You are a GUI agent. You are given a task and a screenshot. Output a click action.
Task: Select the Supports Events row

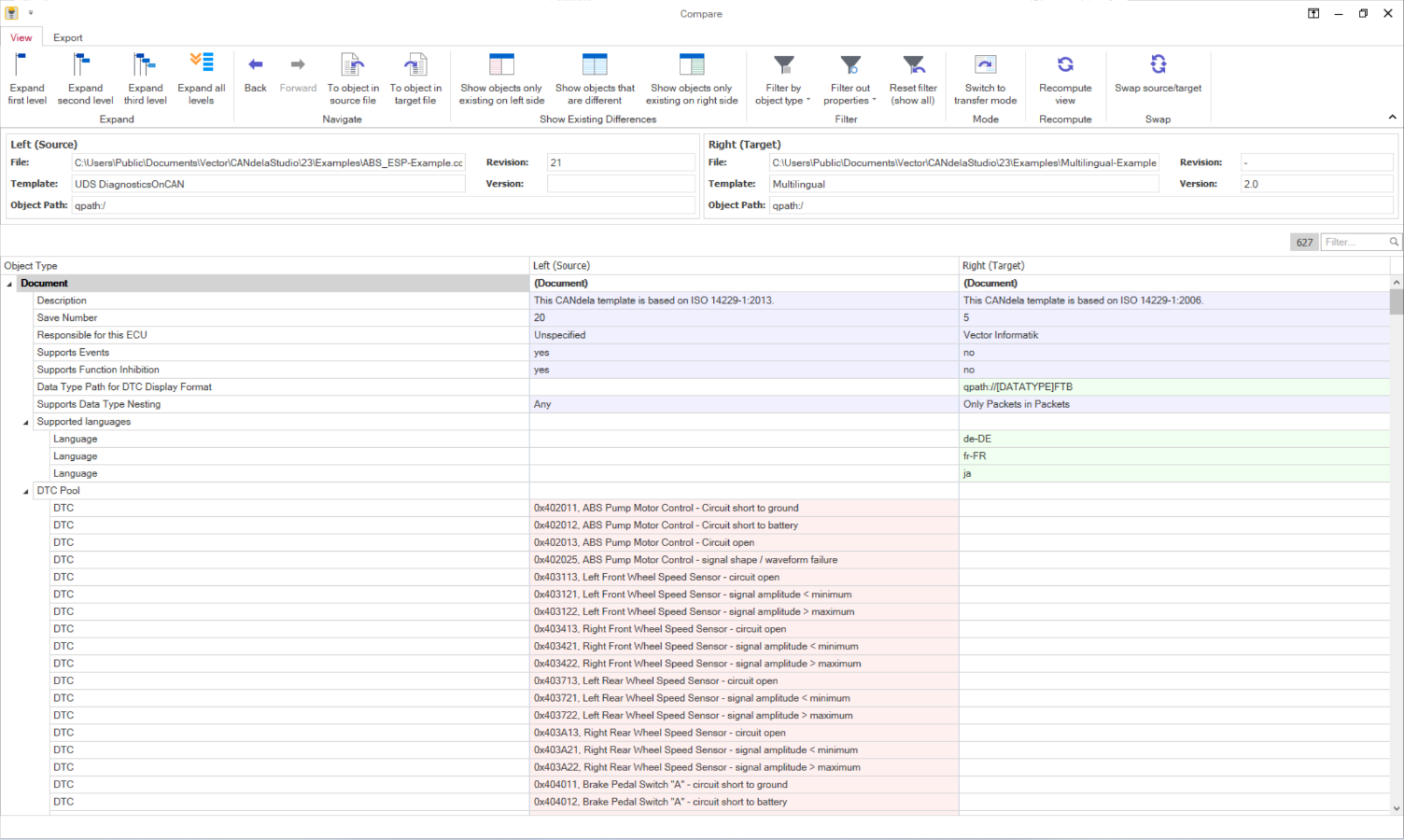pyautogui.click(x=695, y=353)
